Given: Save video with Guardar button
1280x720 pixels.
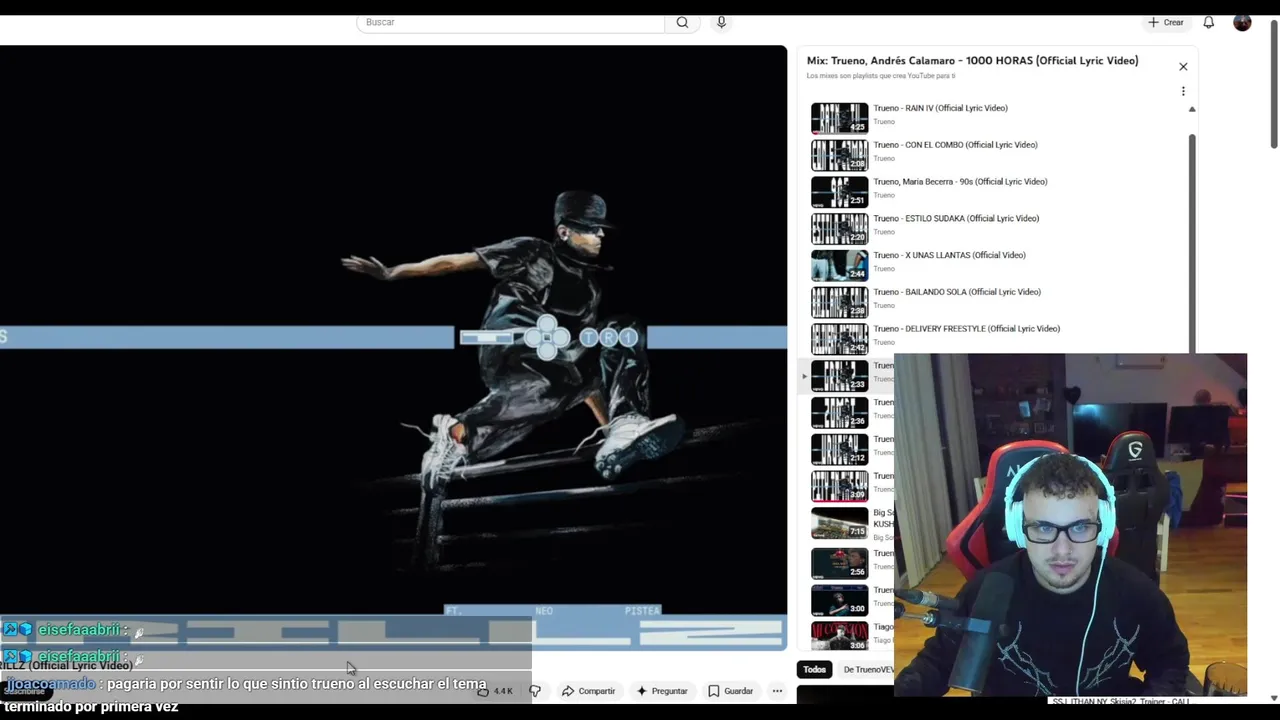Looking at the screenshot, I should (730, 691).
